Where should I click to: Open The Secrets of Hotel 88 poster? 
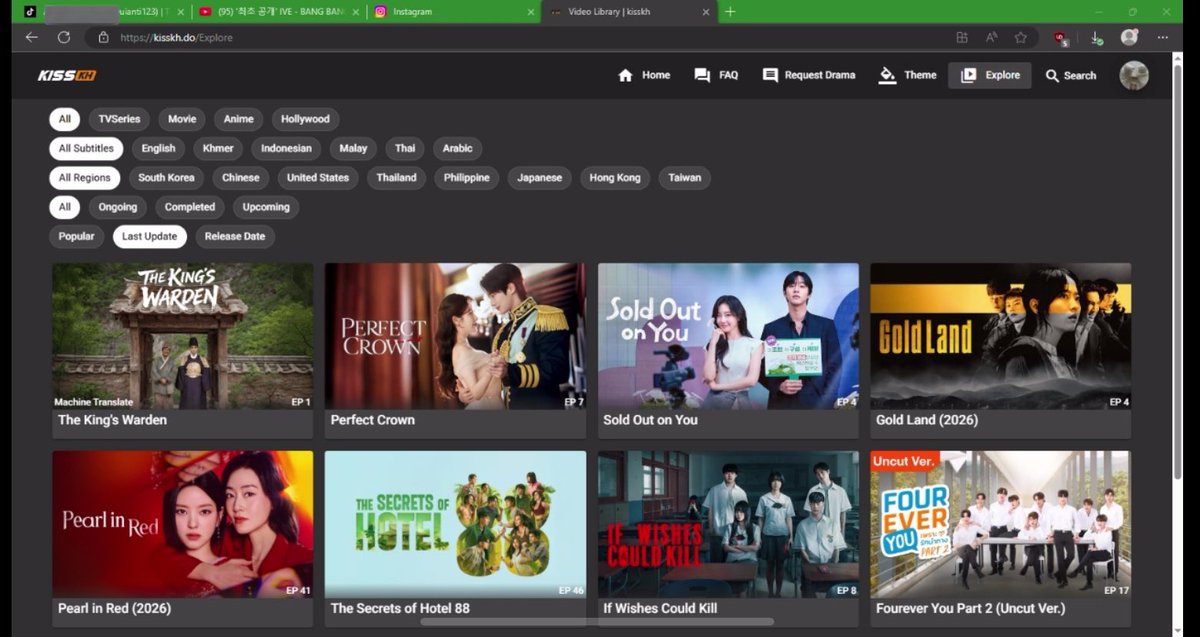[x=455, y=524]
